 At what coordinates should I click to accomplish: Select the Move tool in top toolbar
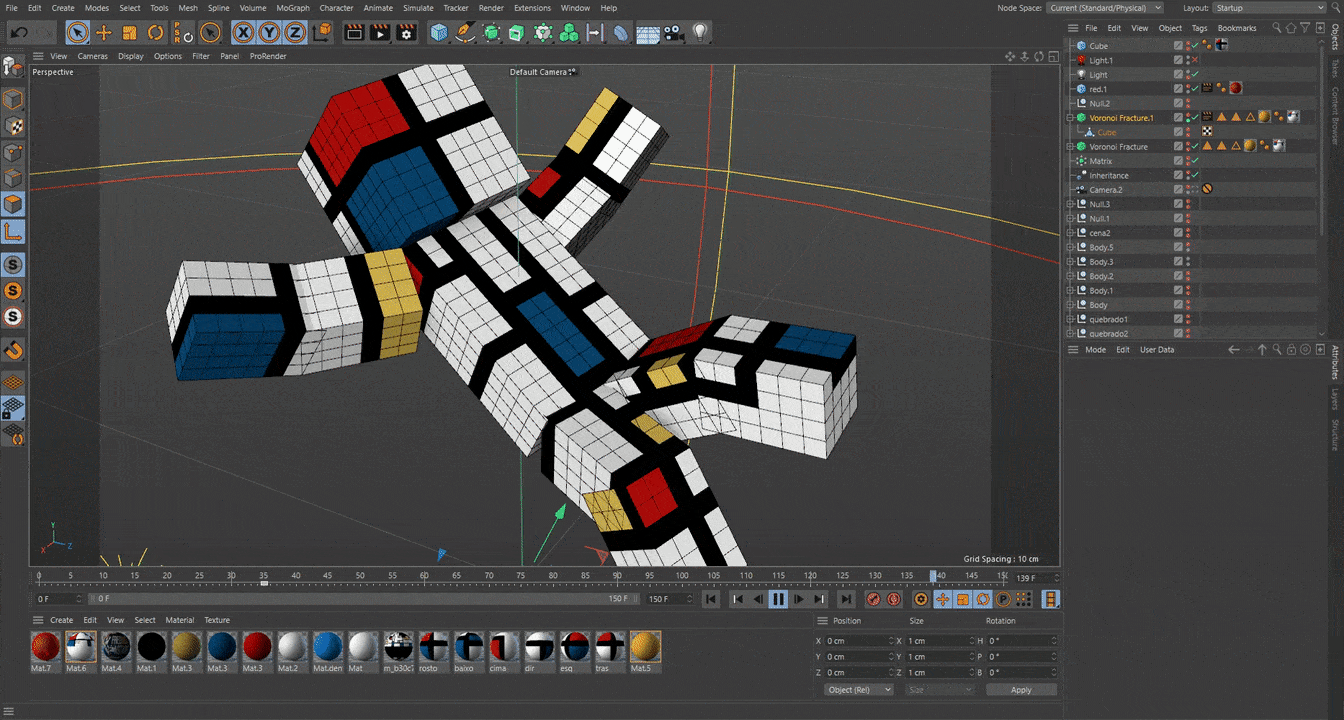(103, 33)
